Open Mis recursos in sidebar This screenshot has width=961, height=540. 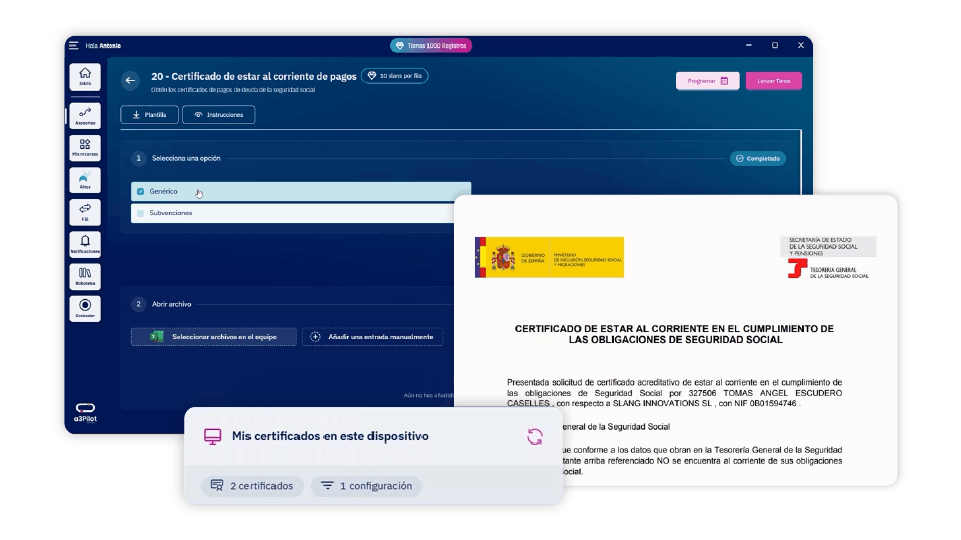click(x=85, y=148)
